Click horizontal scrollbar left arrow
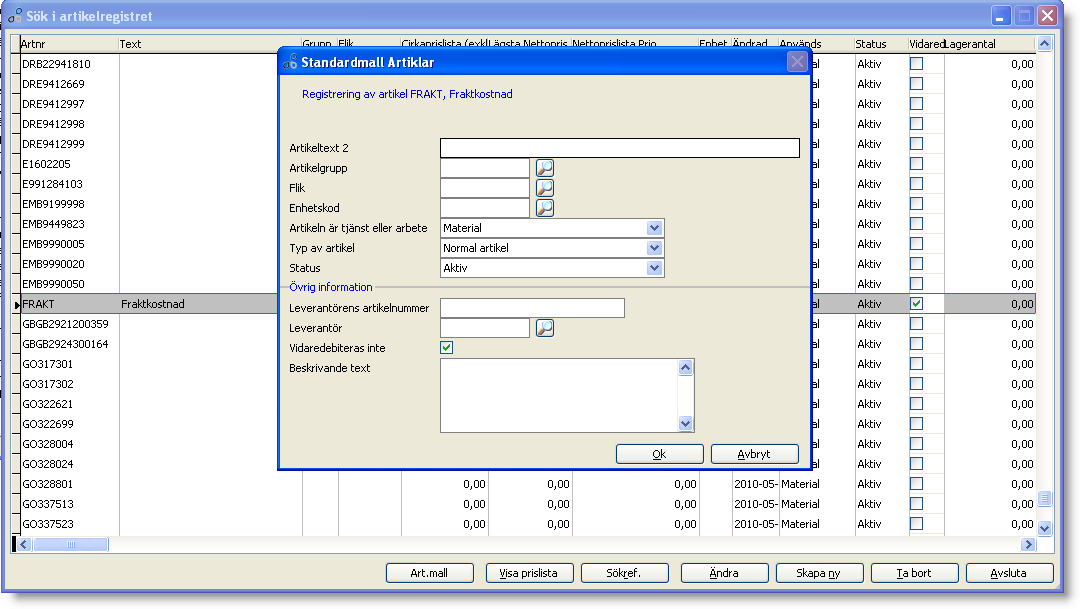The width and height of the screenshot is (1080, 609). (x=23, y=544)
